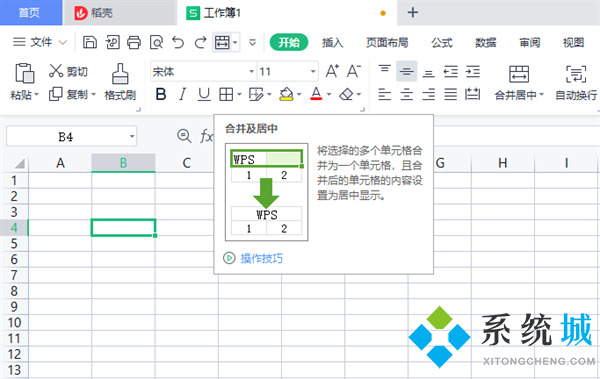Click the 工作簿1 document tab

coord(287,13)
